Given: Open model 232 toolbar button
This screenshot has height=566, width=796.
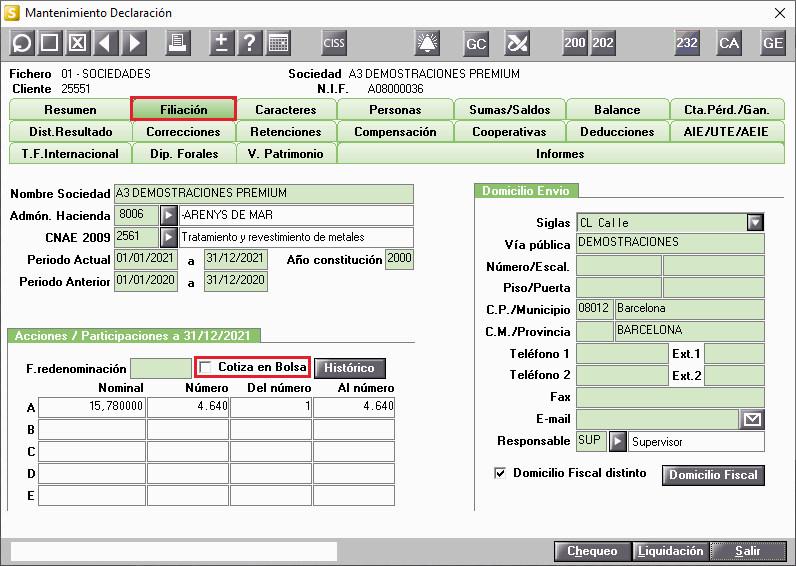Looking at the screenshot, I should [687, 43].
